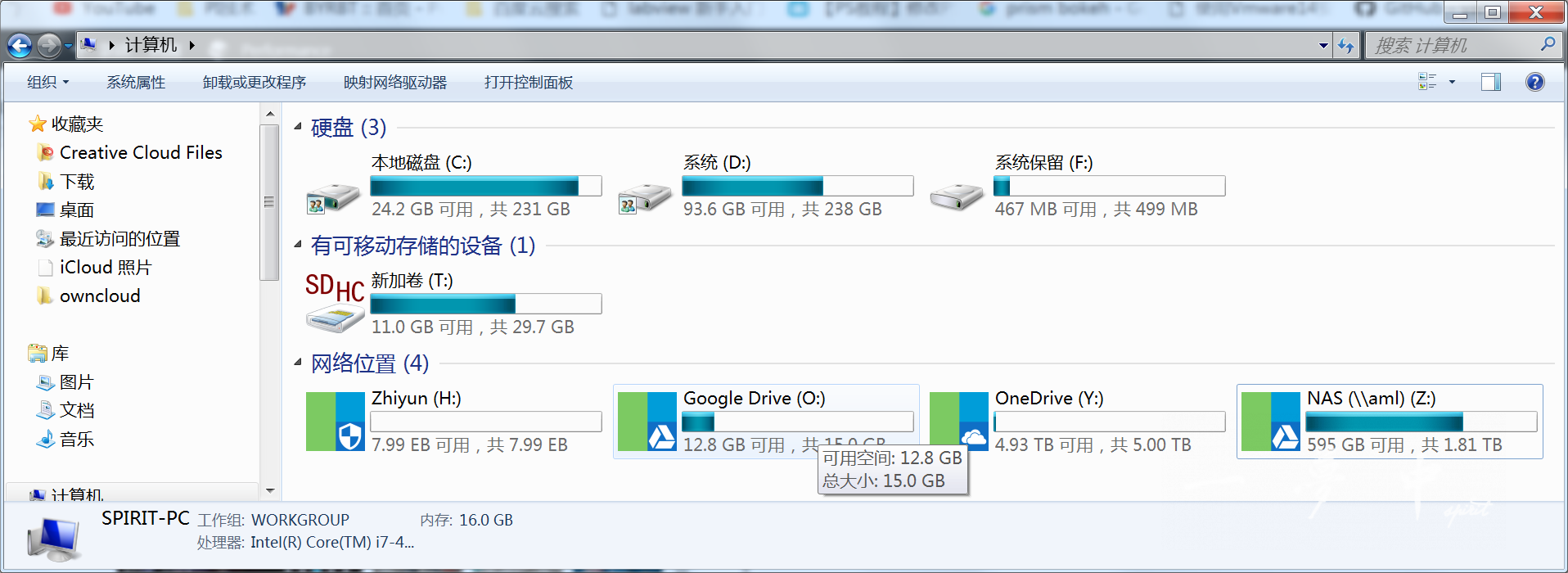The height and width of the screenshot is (573, 1568).
Task: Click 映射网络驱动器 in the toolbar
Action: point(395,82)
